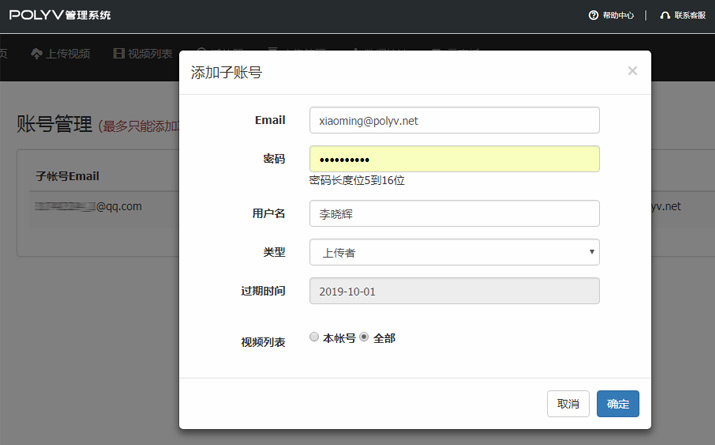715x445 pixels.
Task: Close the add sub-account dialog with X
Action: coord(632,71)
